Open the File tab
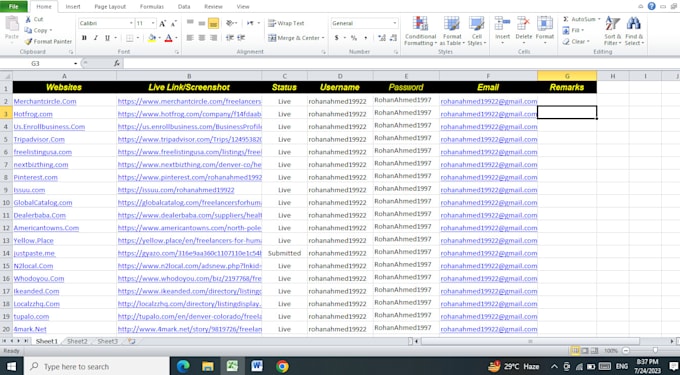 click(x=14, y=7)
